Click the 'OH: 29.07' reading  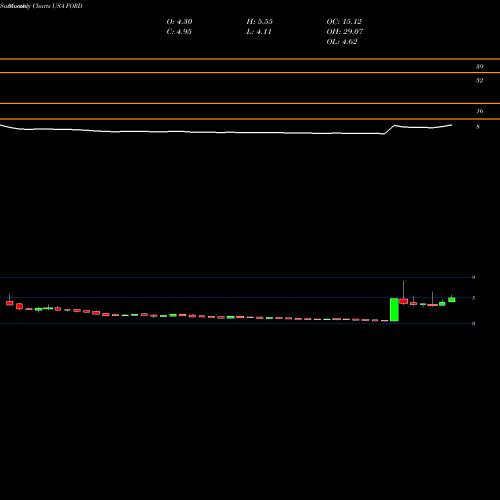(345, 32)
